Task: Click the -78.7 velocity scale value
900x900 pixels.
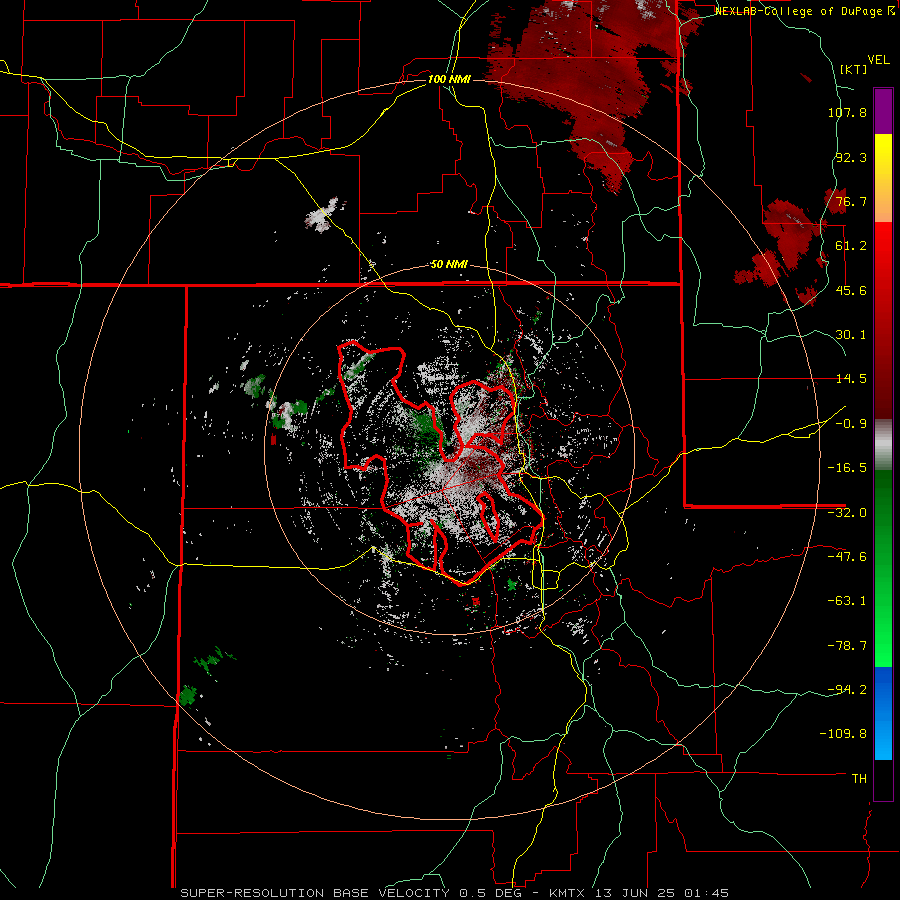Action: [x=847, y=646]
